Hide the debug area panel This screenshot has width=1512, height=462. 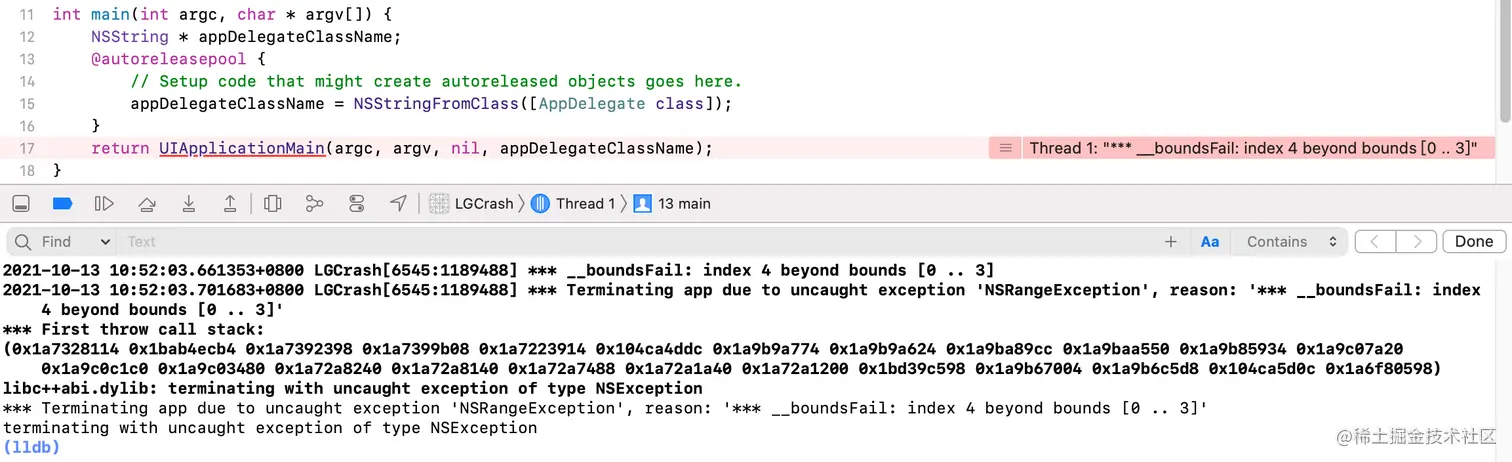(21, 204)
